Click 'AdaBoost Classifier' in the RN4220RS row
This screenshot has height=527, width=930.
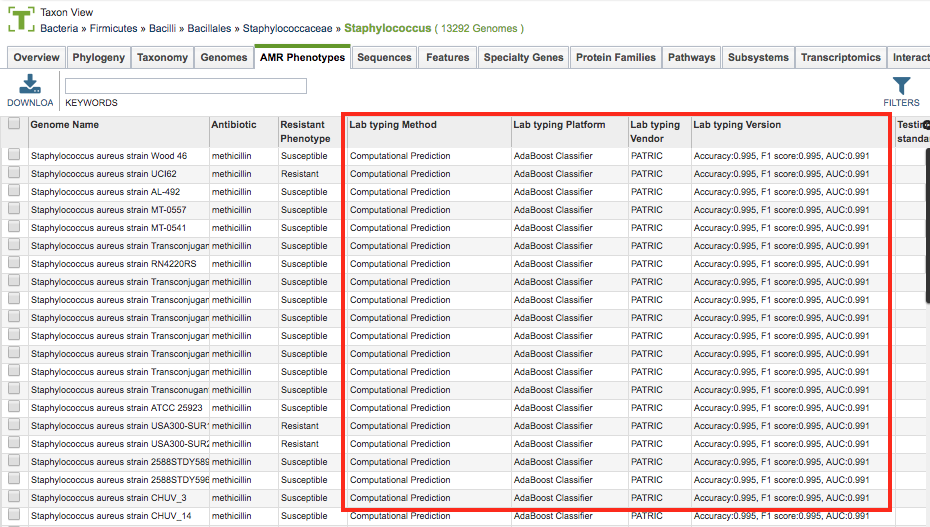[x=553, y=264]
